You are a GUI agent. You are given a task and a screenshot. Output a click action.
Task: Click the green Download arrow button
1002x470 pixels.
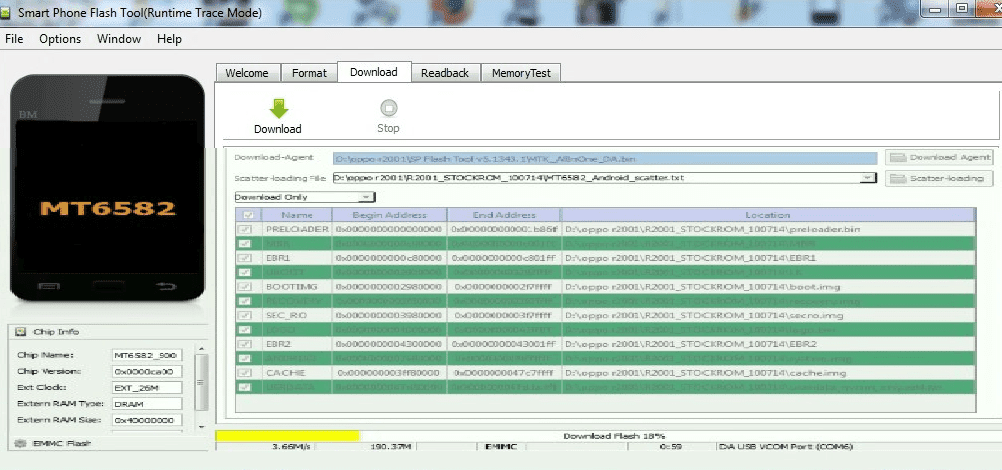[279, 109]
